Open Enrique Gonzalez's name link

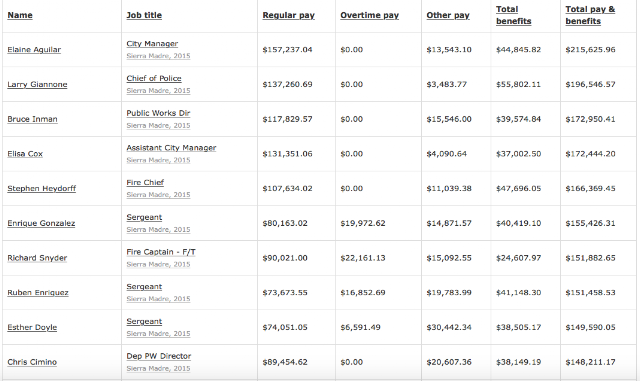pos(41,223)
